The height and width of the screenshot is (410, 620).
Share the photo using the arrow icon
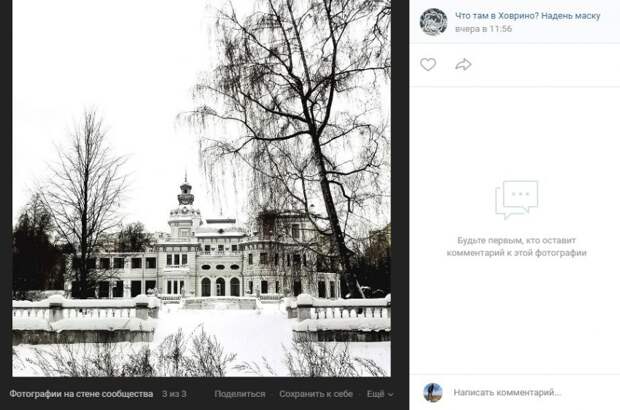(x=463, y=64)
